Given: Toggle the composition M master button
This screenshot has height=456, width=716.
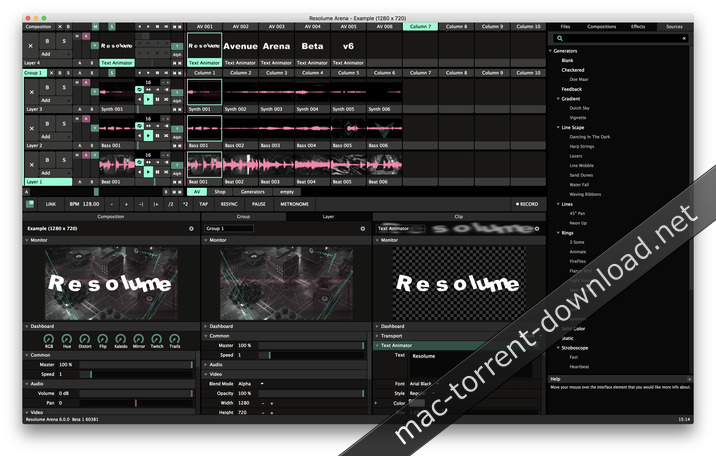Looking at the screenshot, I should point(95,27).
